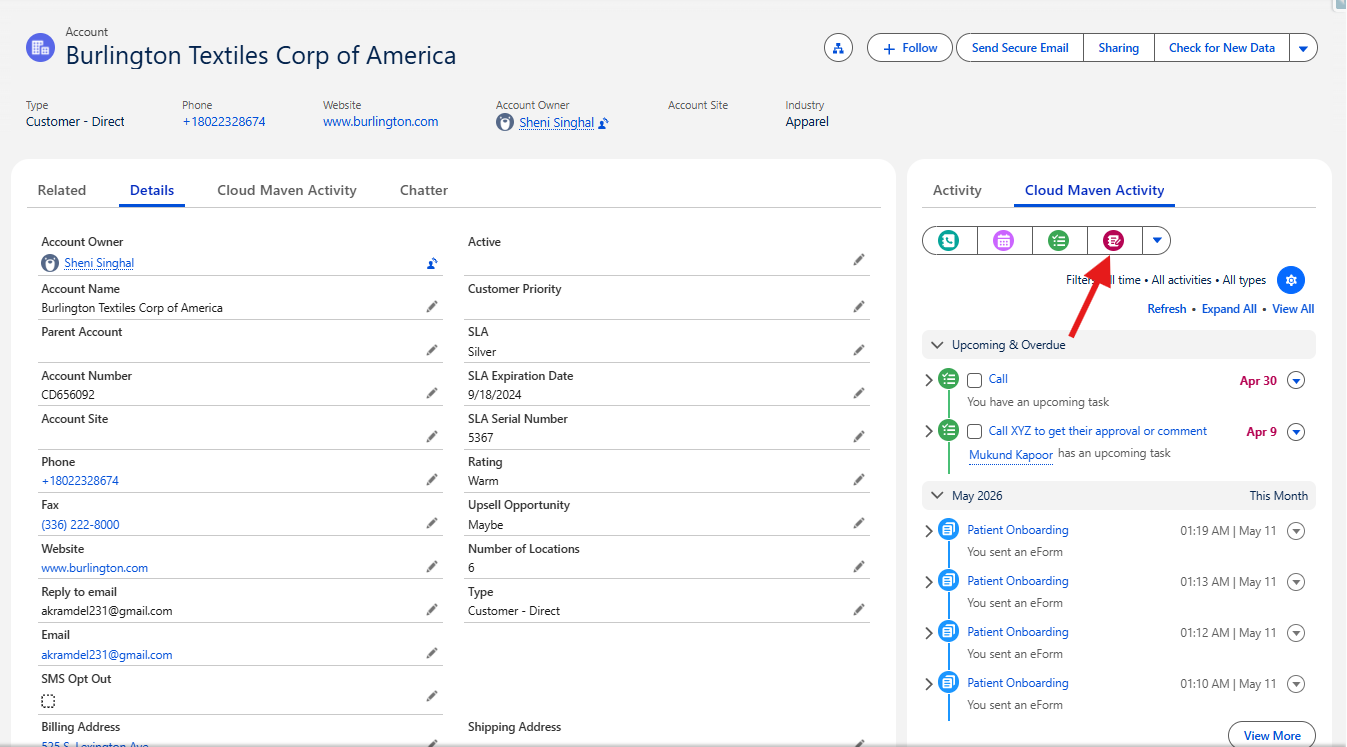The width and height of the screenshot is (1347, 747).
Task: Click the Send Secure Email button
Action: pos(1020,48)
